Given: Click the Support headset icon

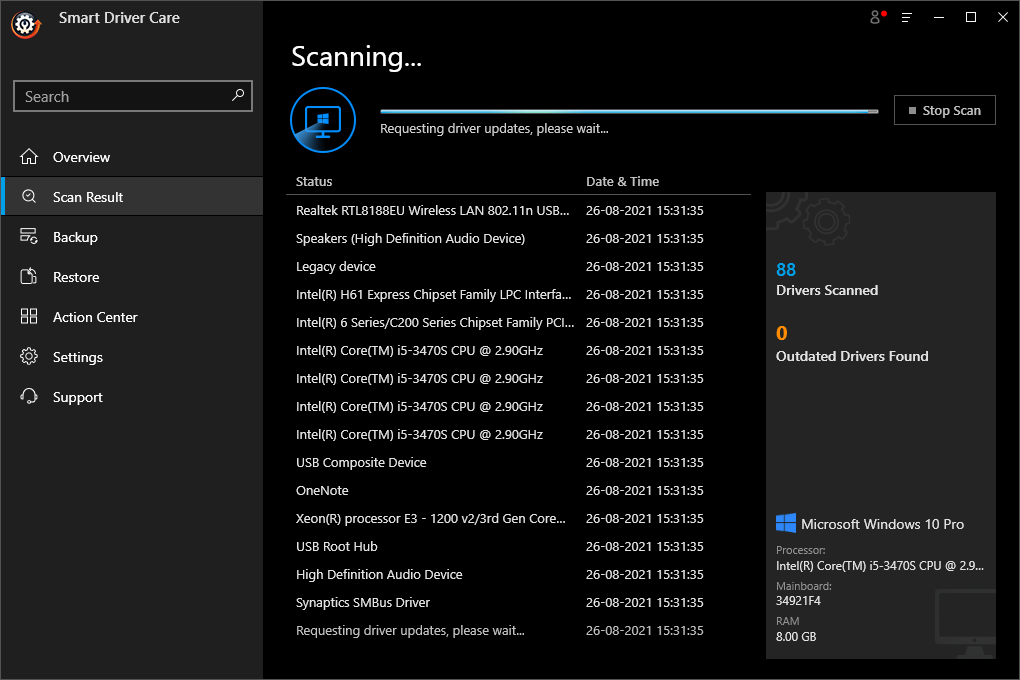Looking at the screenshot, I should 29,396.
